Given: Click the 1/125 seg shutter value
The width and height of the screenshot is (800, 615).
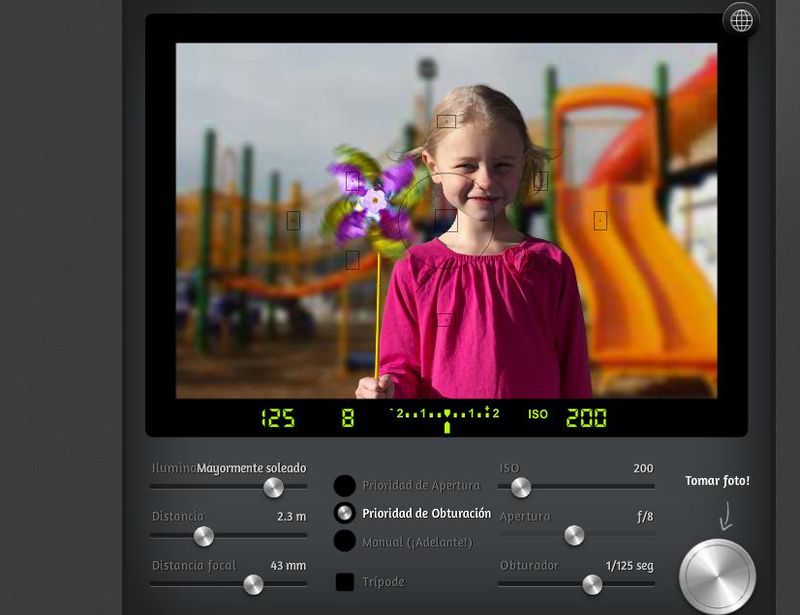Looking at the screenshot, I should (630, 565).
